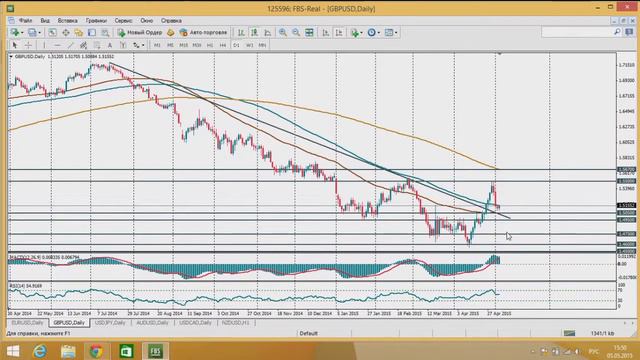This screenshot has height=360, width=640.
Task: Zoom in on the chart
Action: (282, 33)
